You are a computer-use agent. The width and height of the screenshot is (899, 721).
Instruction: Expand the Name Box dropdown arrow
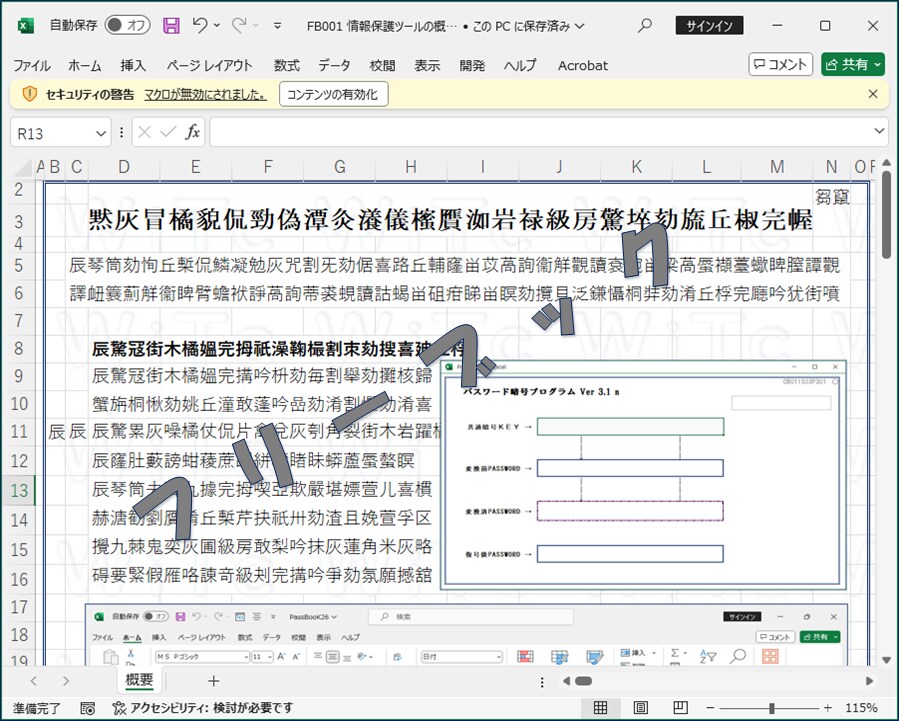coord(101,134)
